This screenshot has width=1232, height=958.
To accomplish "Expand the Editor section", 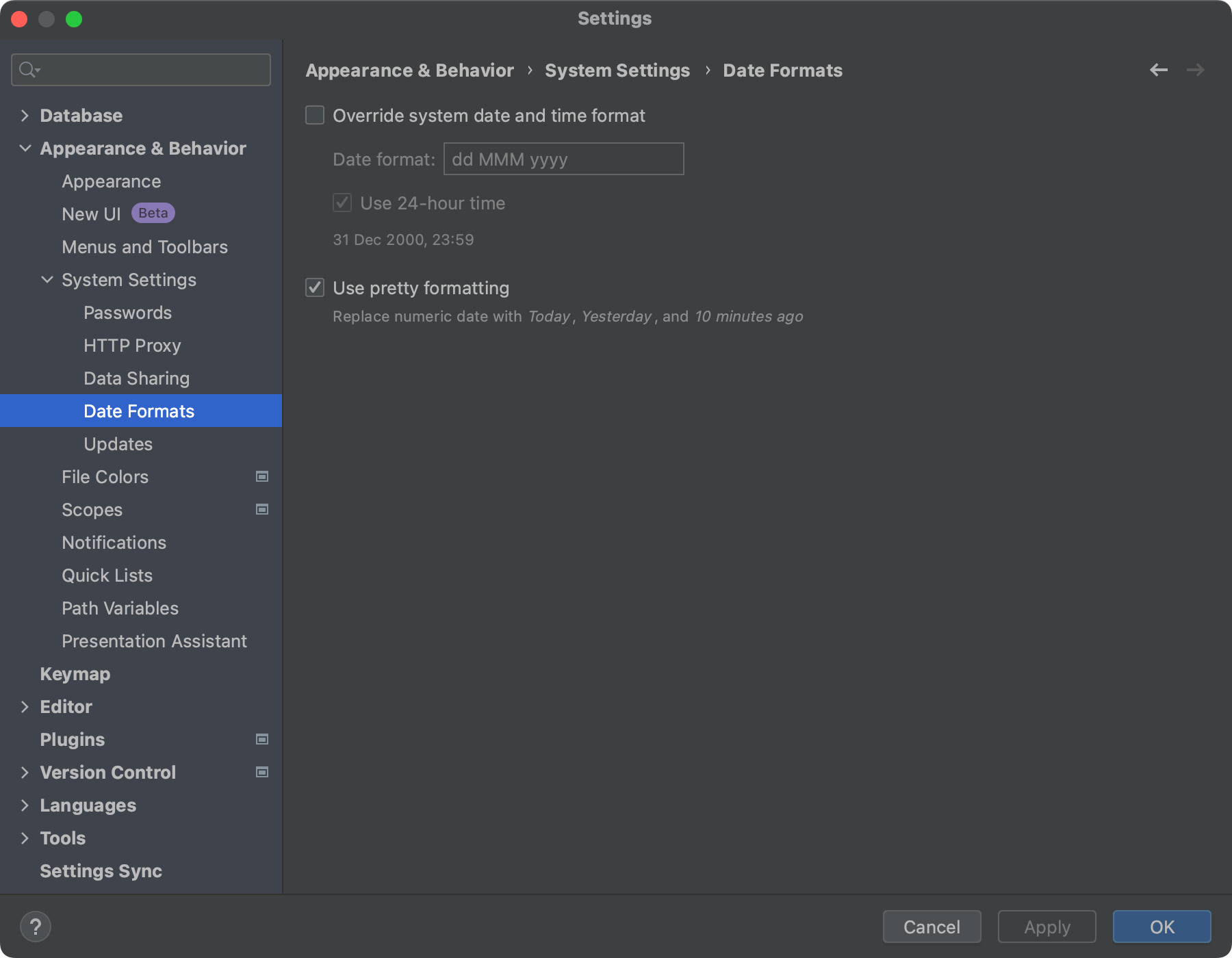I will pyautogui.click(x=24, y=706).
